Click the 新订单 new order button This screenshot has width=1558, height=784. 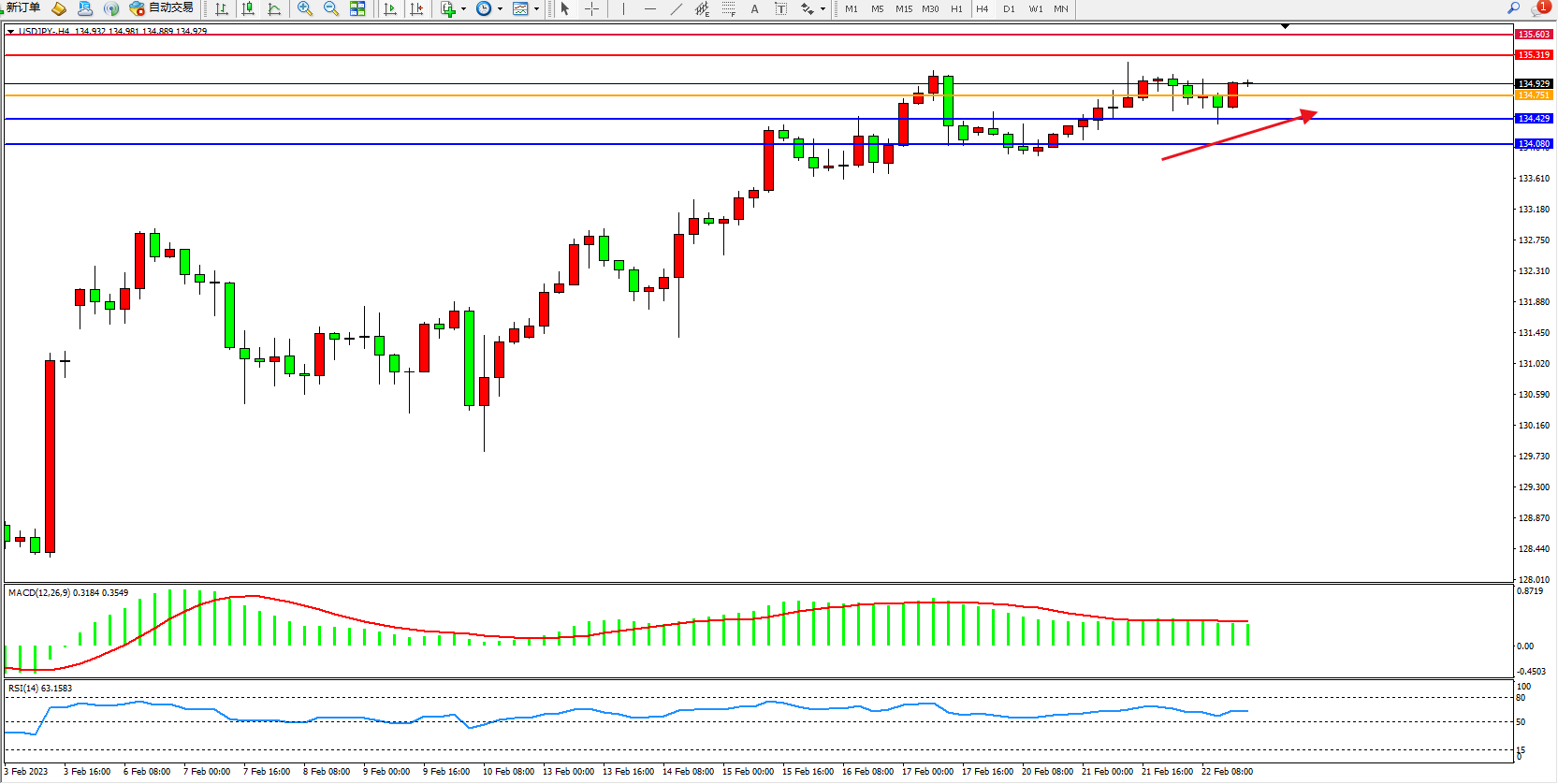pos(22,7)
